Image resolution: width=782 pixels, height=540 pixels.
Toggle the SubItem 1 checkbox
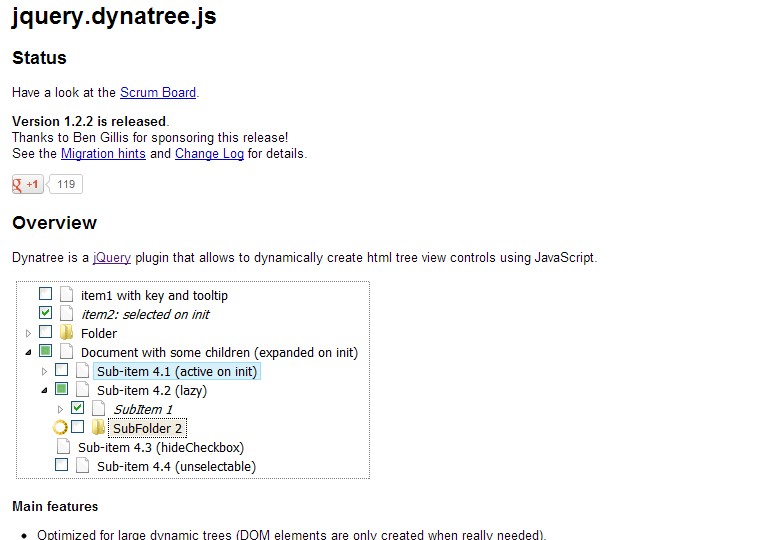pyautogui.click(x=77, y=409)
